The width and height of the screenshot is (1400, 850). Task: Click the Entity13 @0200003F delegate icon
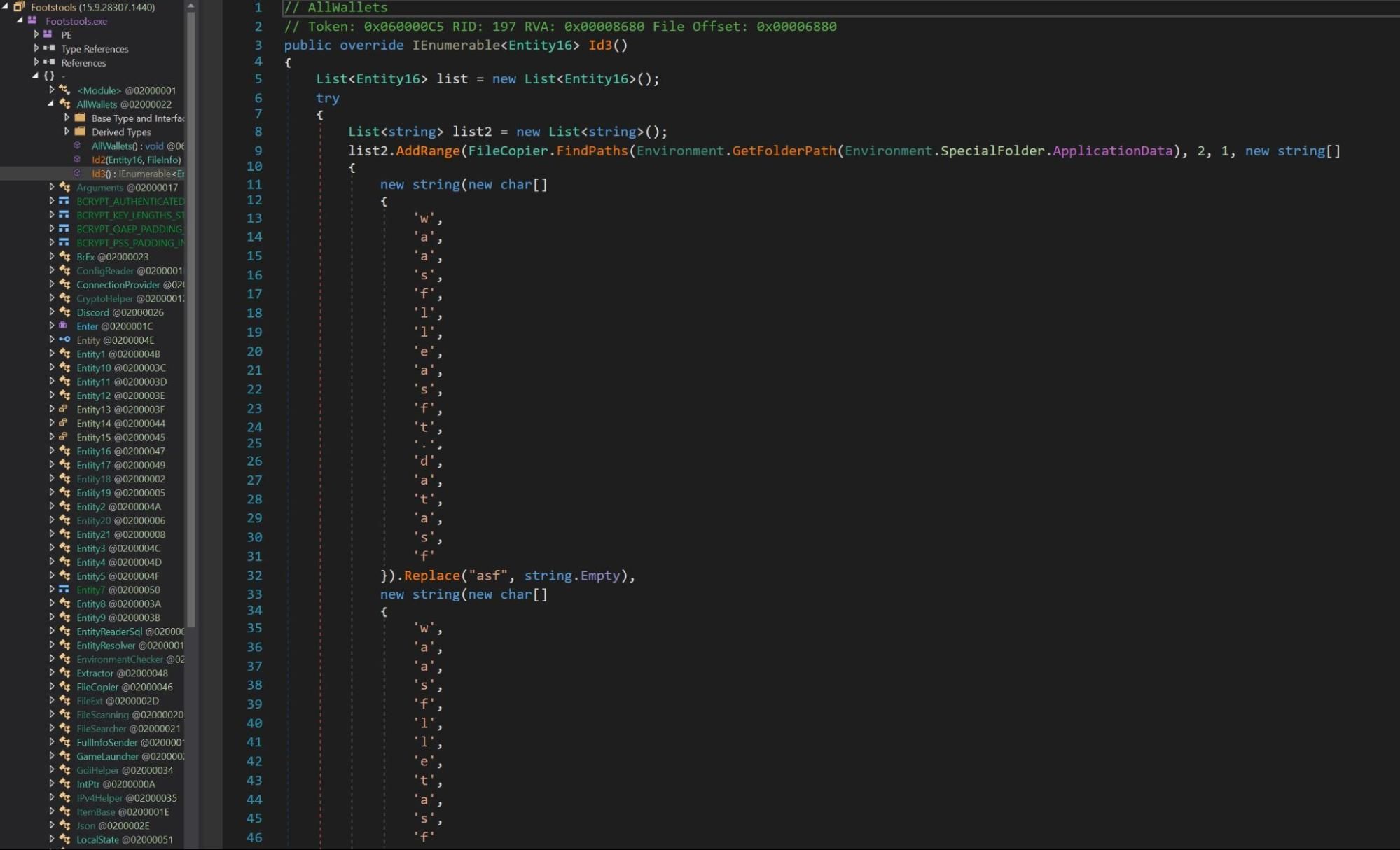pos(64,409)
